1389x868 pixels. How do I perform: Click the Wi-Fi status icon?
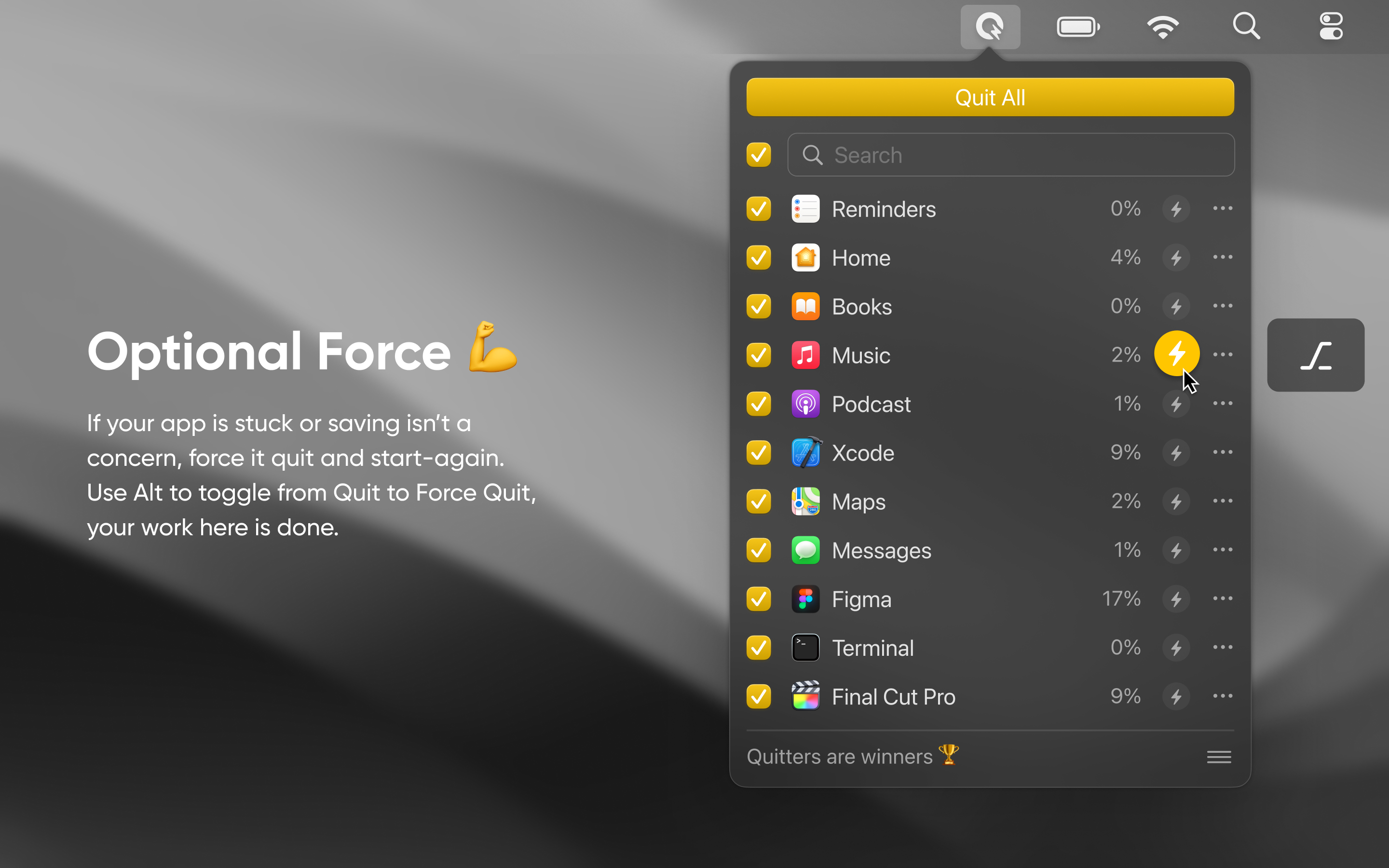[x=1163, y=27]
